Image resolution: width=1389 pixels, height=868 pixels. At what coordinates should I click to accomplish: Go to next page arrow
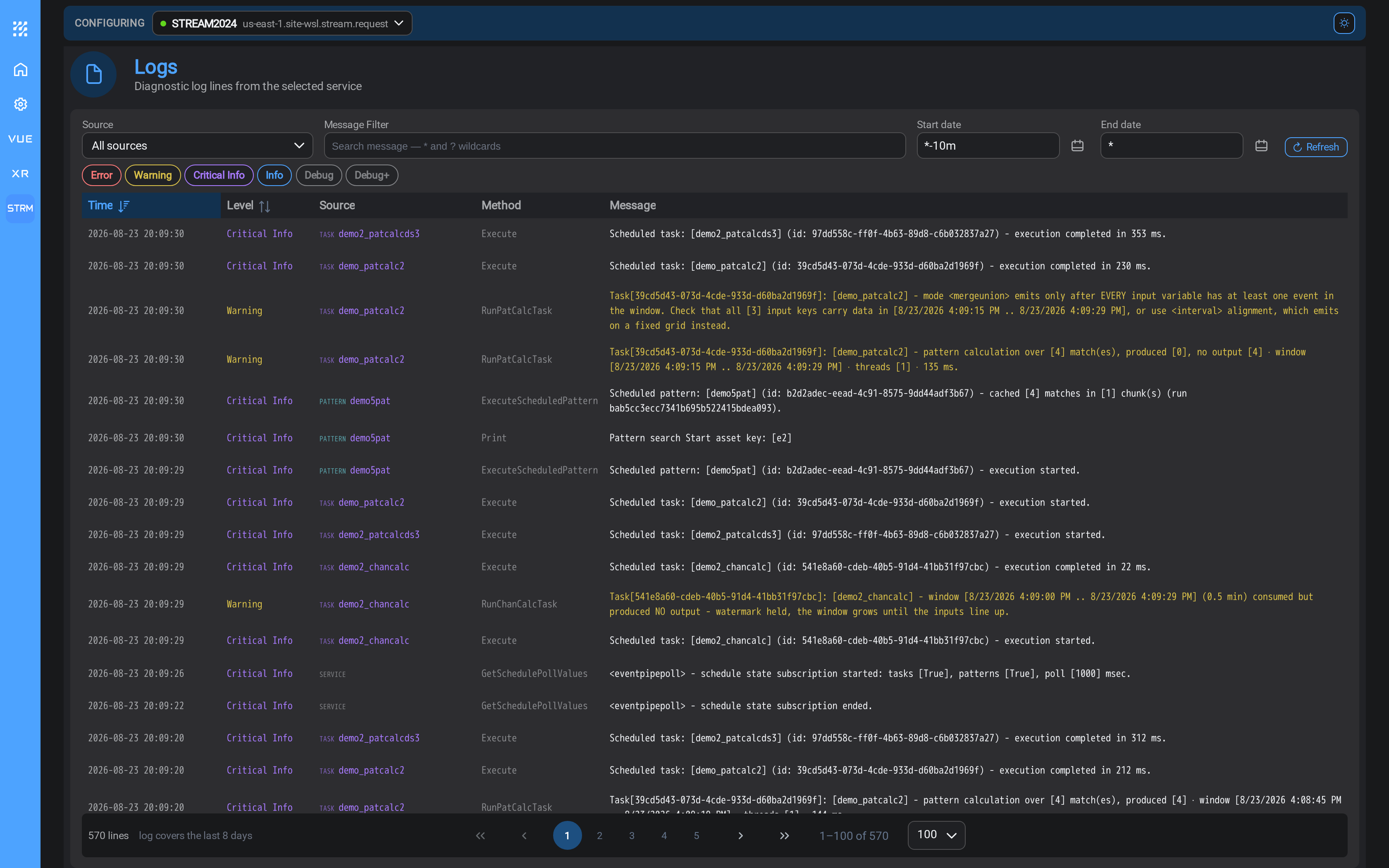[x=740, y=836]
